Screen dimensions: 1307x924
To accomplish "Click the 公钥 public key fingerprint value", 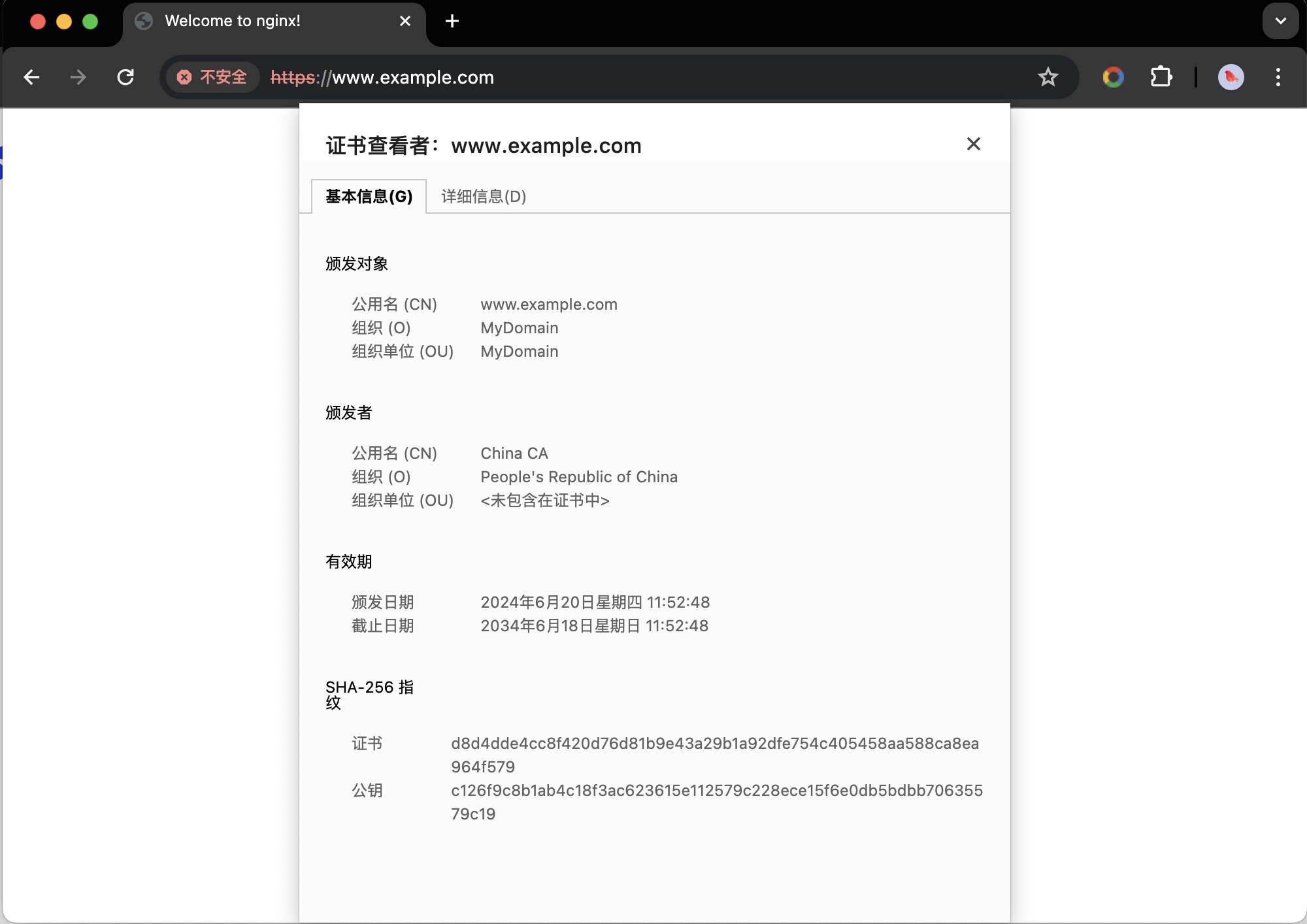I will (x=716, y=791).
